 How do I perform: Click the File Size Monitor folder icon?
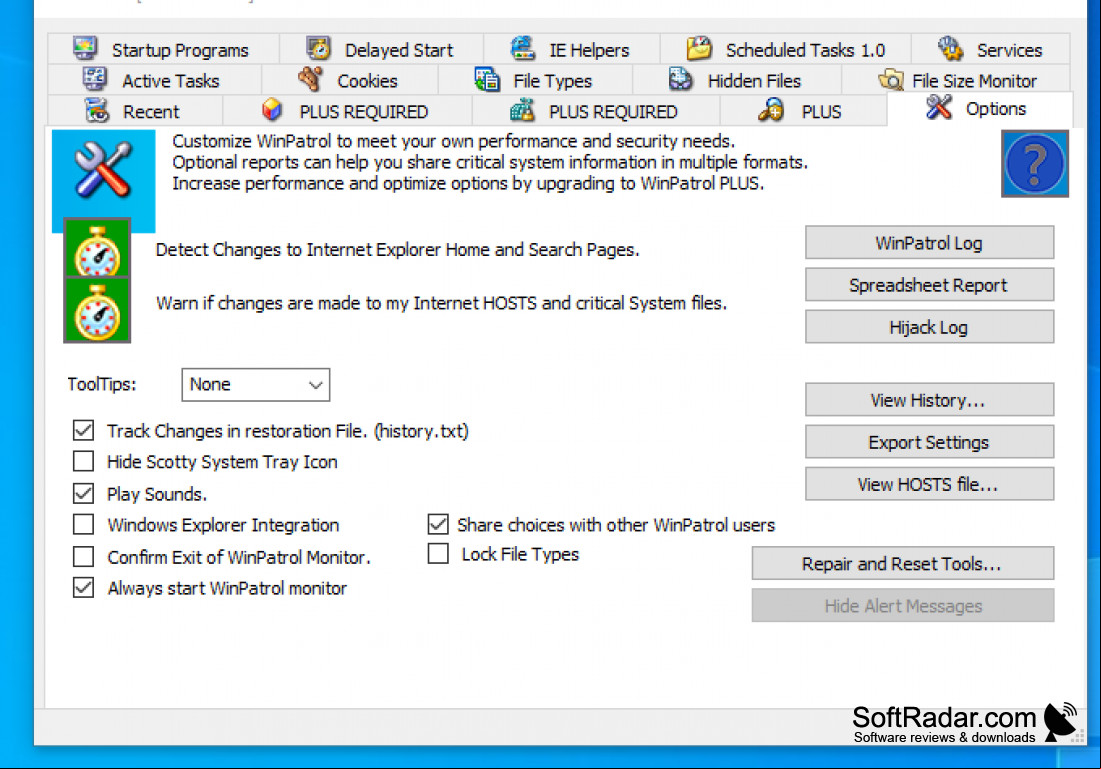point(891,79)
